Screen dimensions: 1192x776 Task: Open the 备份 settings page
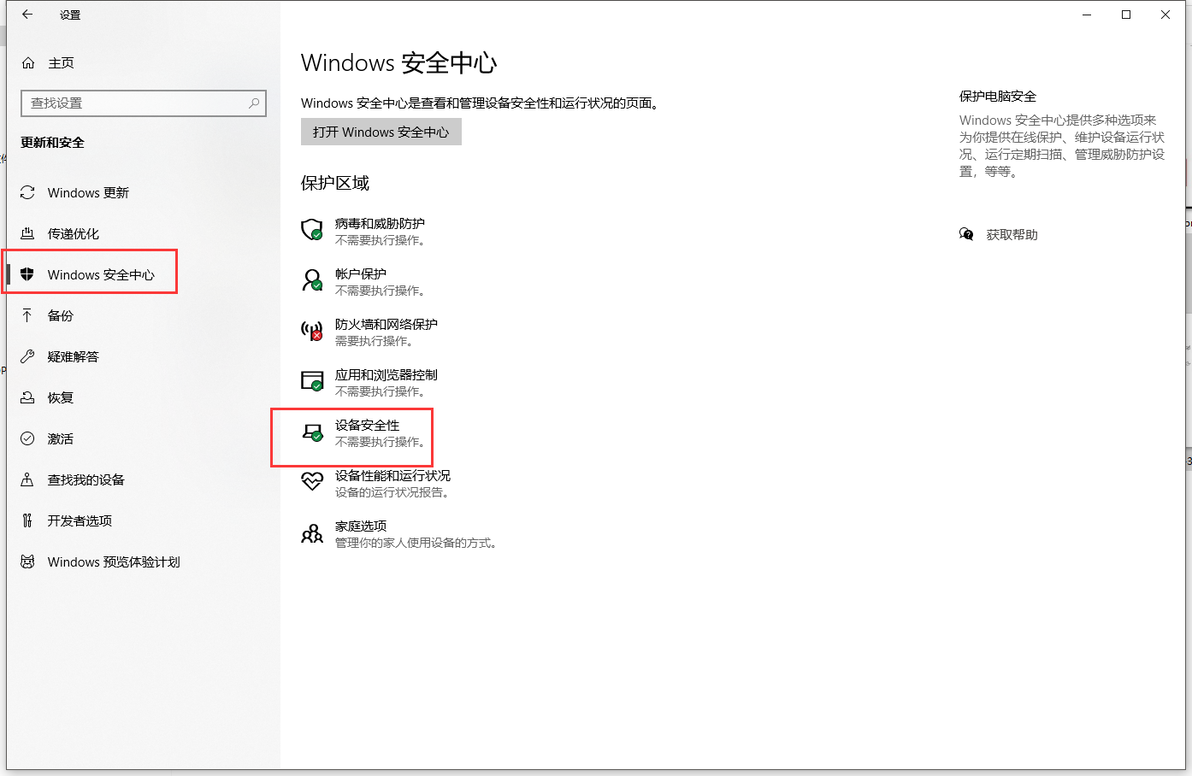(x=60, y=316)
